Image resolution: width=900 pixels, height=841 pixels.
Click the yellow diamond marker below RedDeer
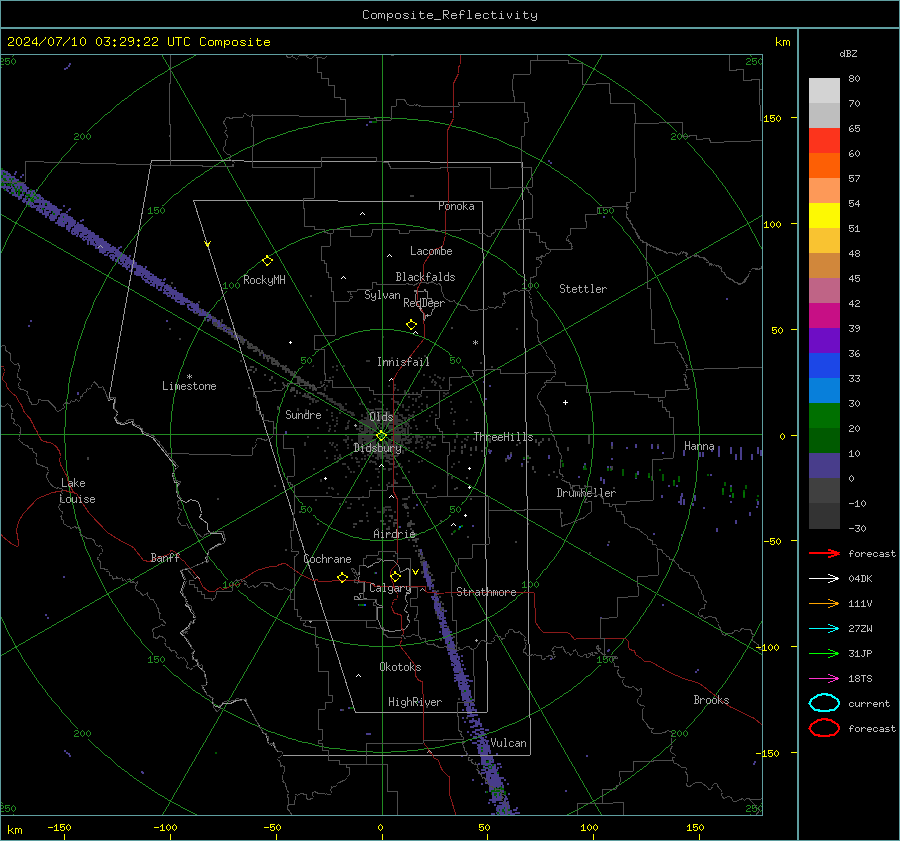point(411,325)
